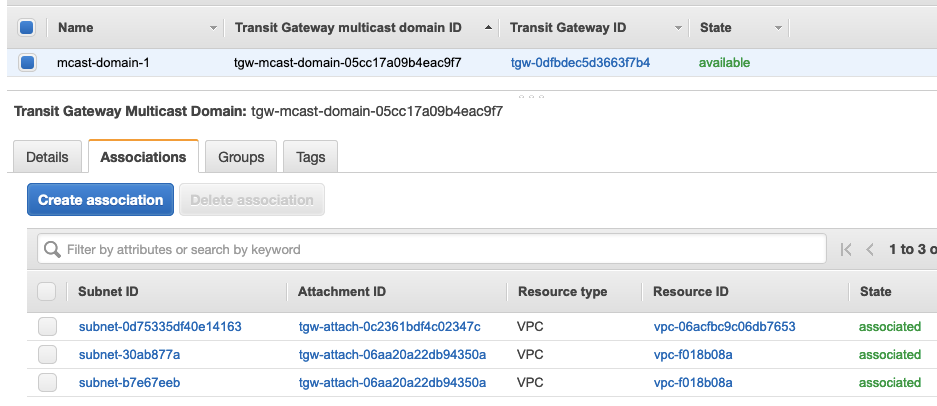Image resolution: width=937 pixels, height=406 pixels.
Task: Open the Name column dropdown arrow
Action: pyautogui.click(x=213, y=28)
